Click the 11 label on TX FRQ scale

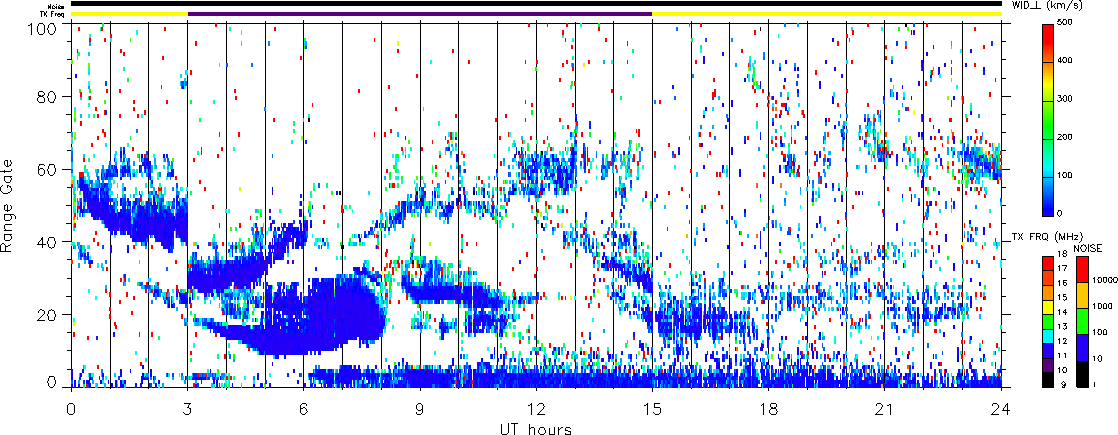(1062, 356)
